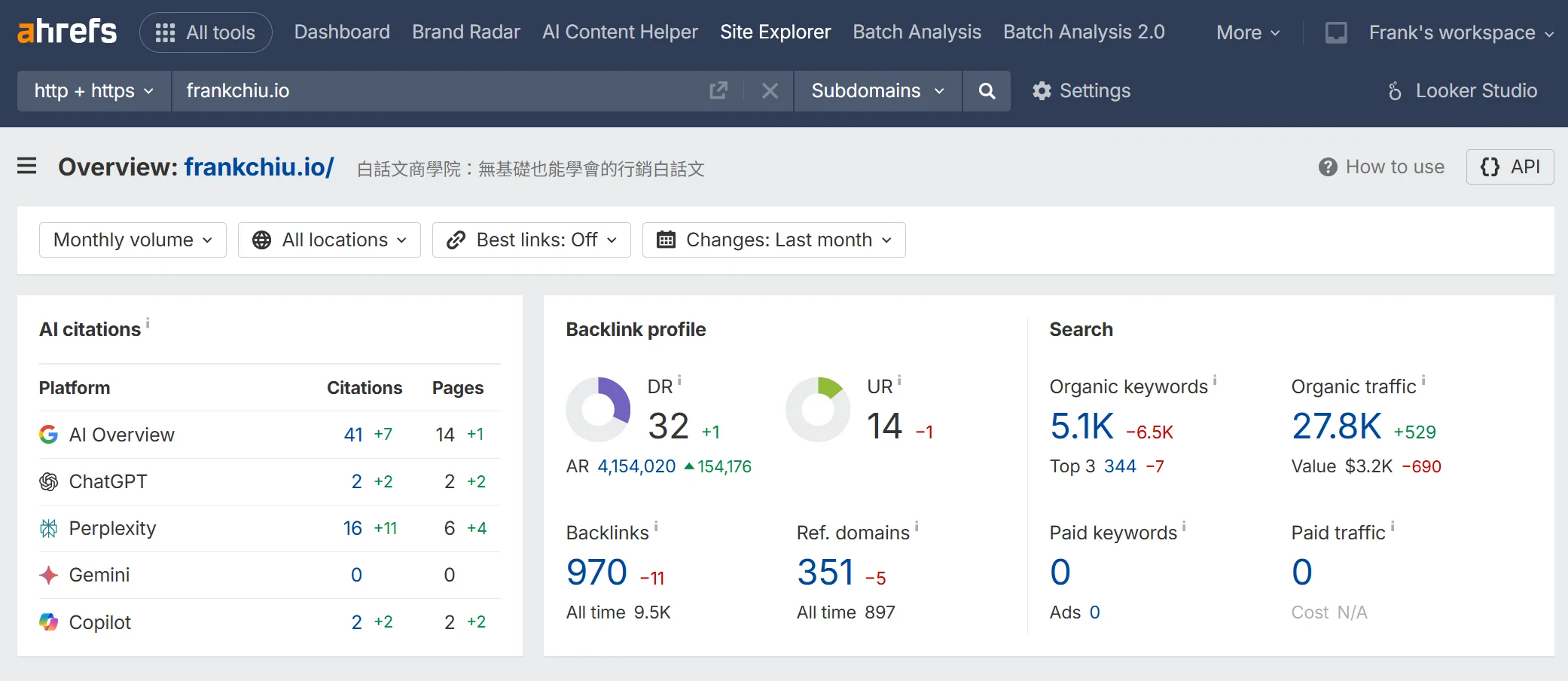
Task: Open the Subdomains dropdown
Action: coord(877,90)
